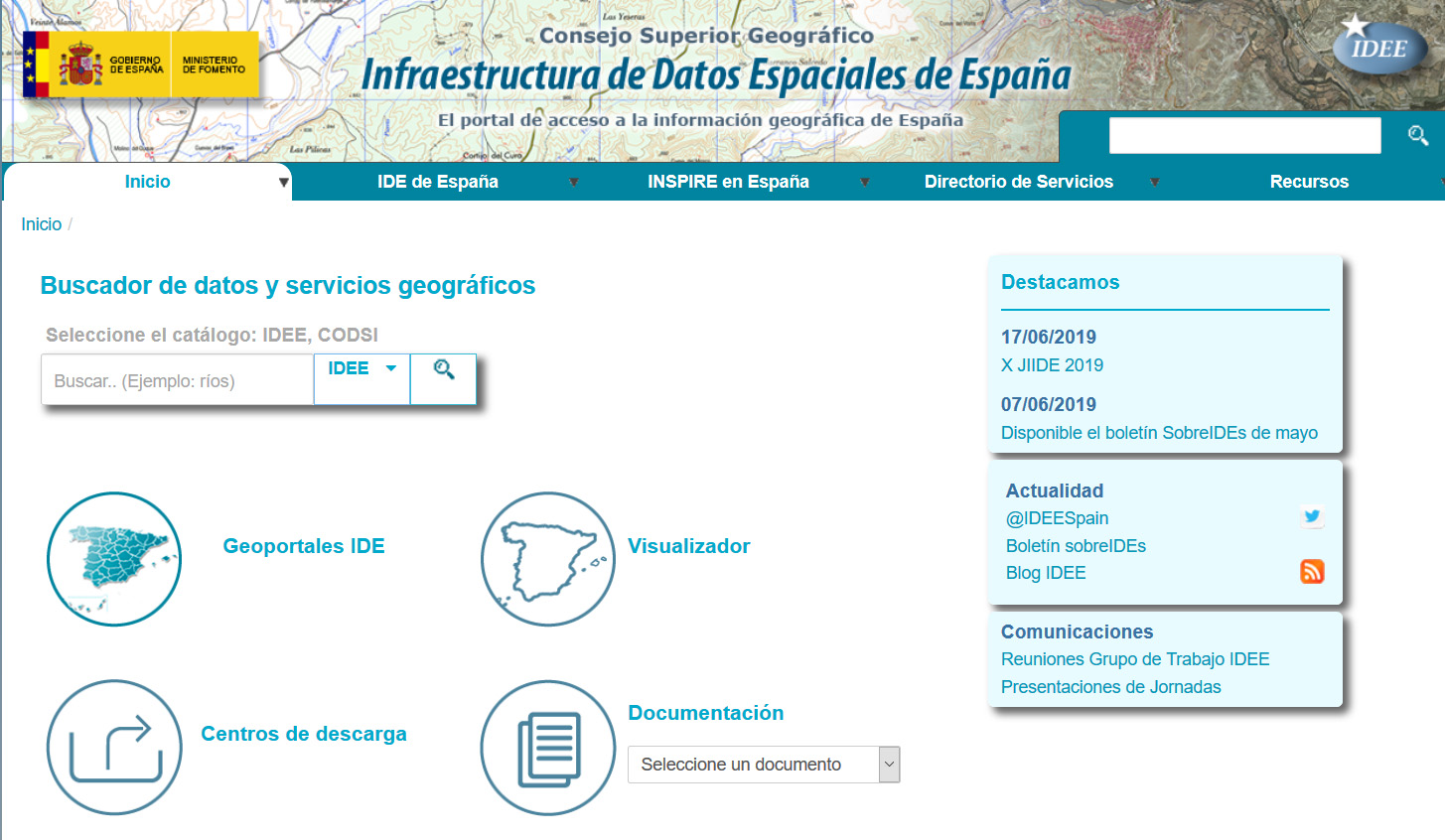Open the Geoportales IDE link
Viewport: 1445px width, 840px height.
click(x=304, y=546)
